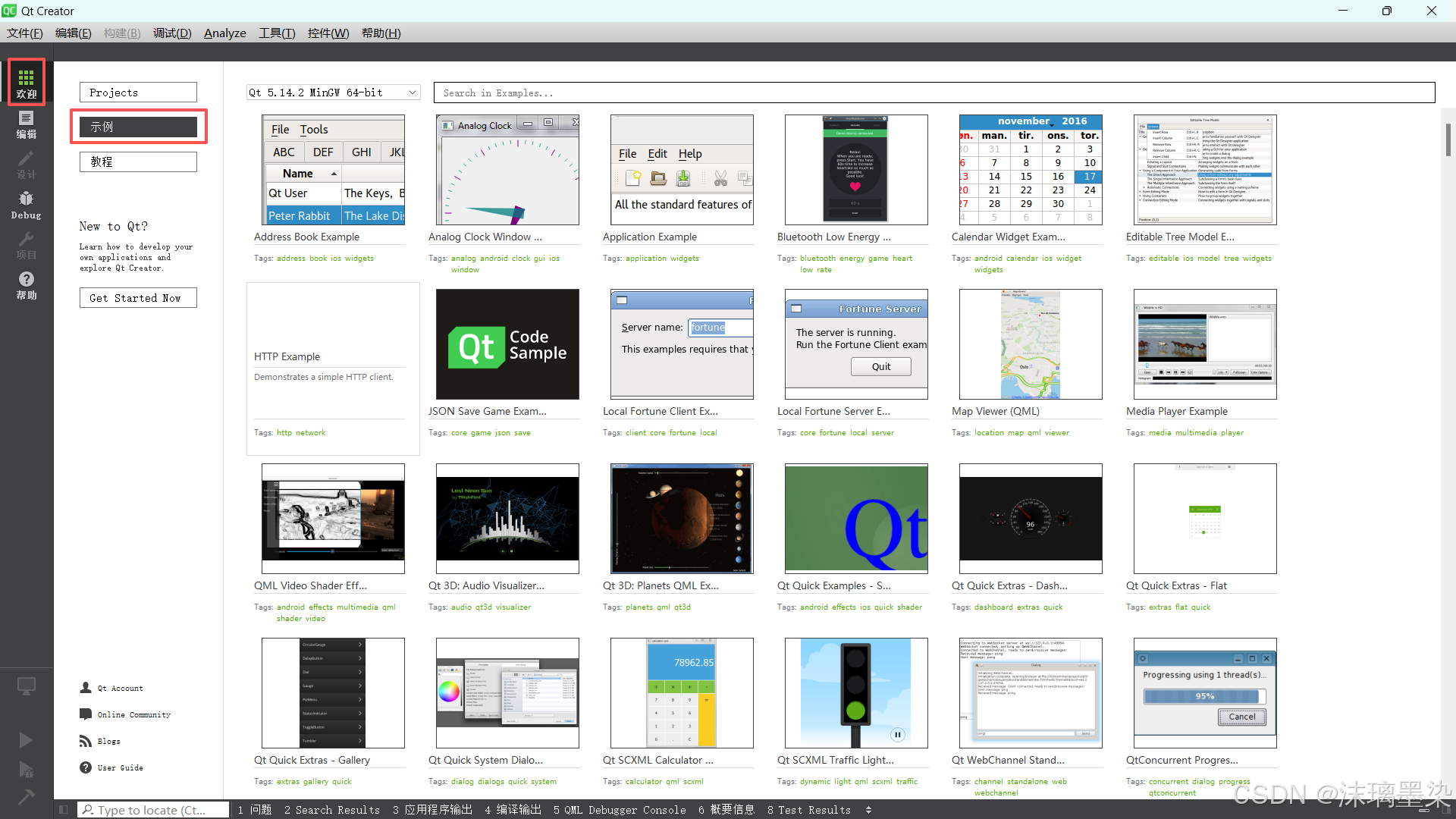Viewport: 1456px width, 819px height.
Task: Open the Calendar Widget Example thumbnail
Action: (x=1031, y=170)
